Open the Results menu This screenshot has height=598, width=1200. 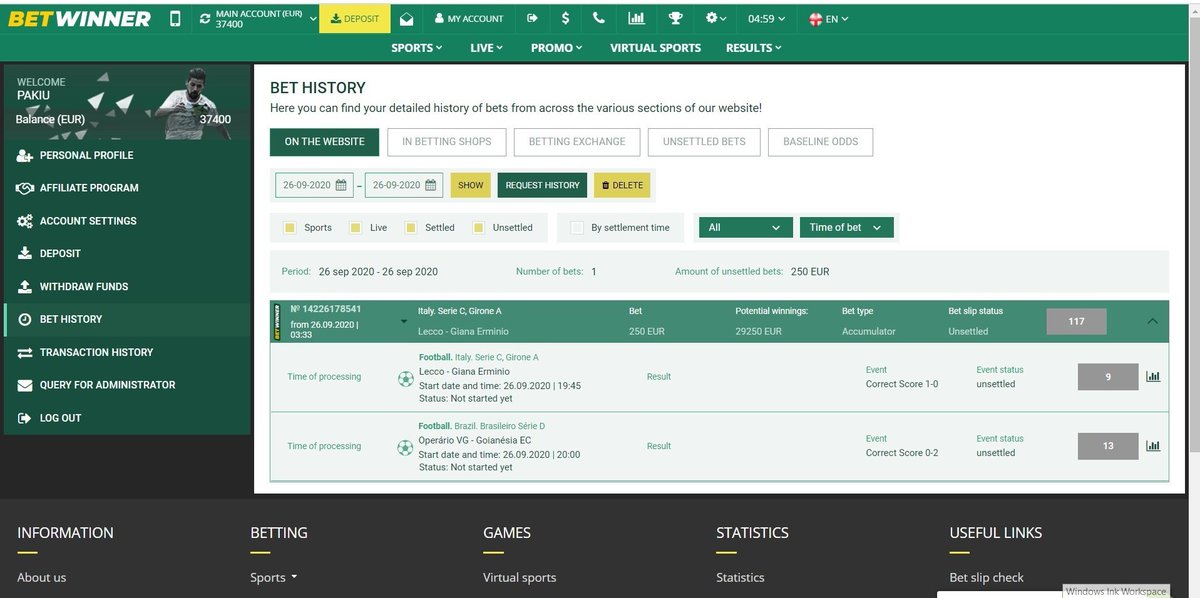[753, 47]
